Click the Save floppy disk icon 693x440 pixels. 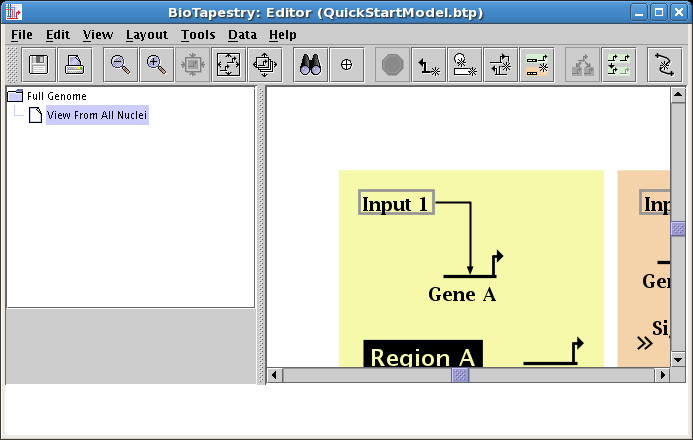coord(39,64)
